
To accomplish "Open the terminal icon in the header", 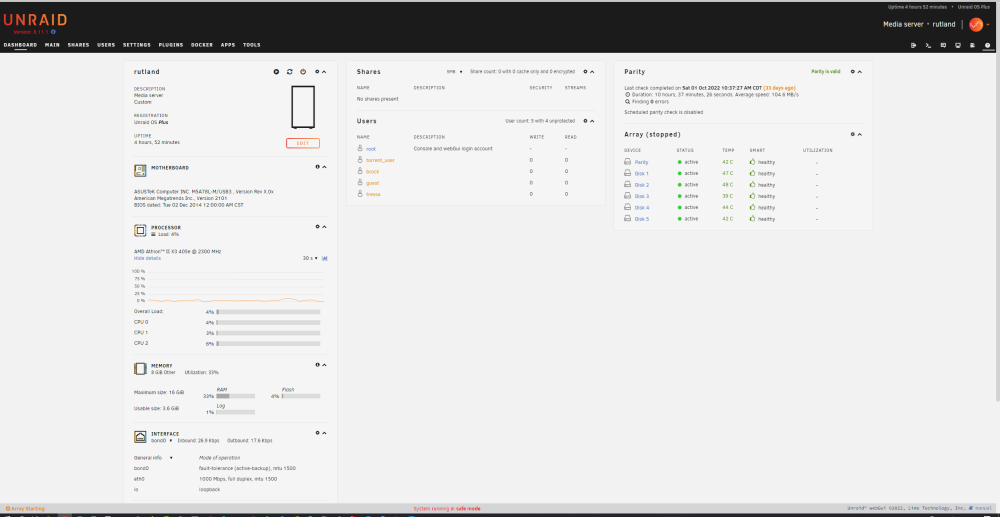I will click(928, 45).
